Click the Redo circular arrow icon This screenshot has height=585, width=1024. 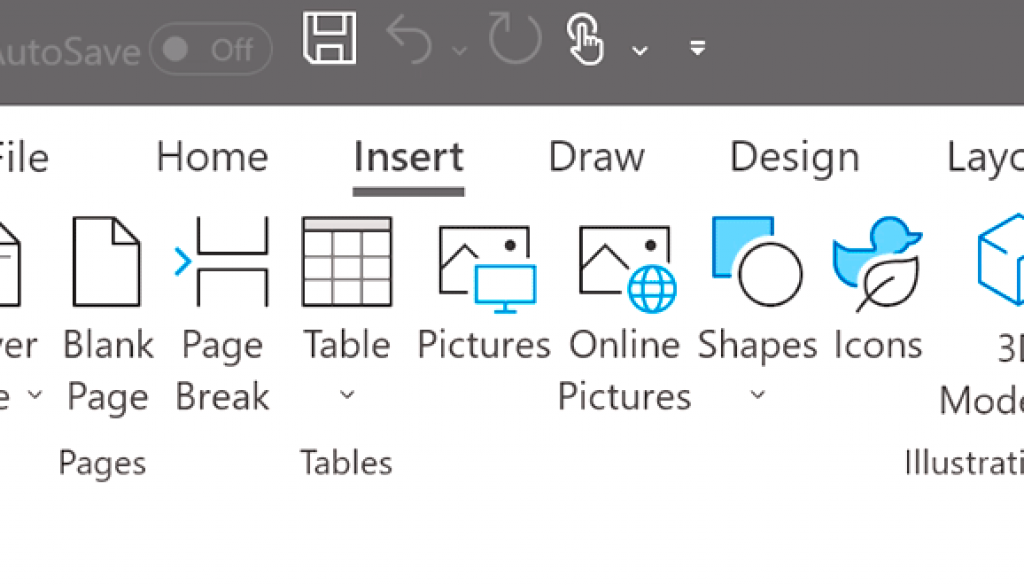[515, 39]
